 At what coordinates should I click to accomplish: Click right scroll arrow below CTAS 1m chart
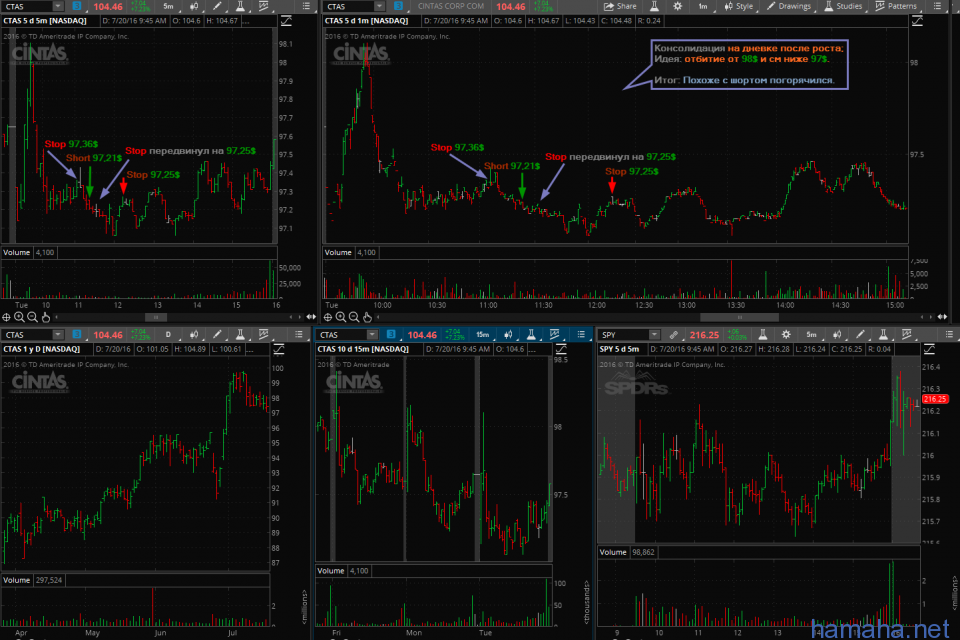click(931, 317)
